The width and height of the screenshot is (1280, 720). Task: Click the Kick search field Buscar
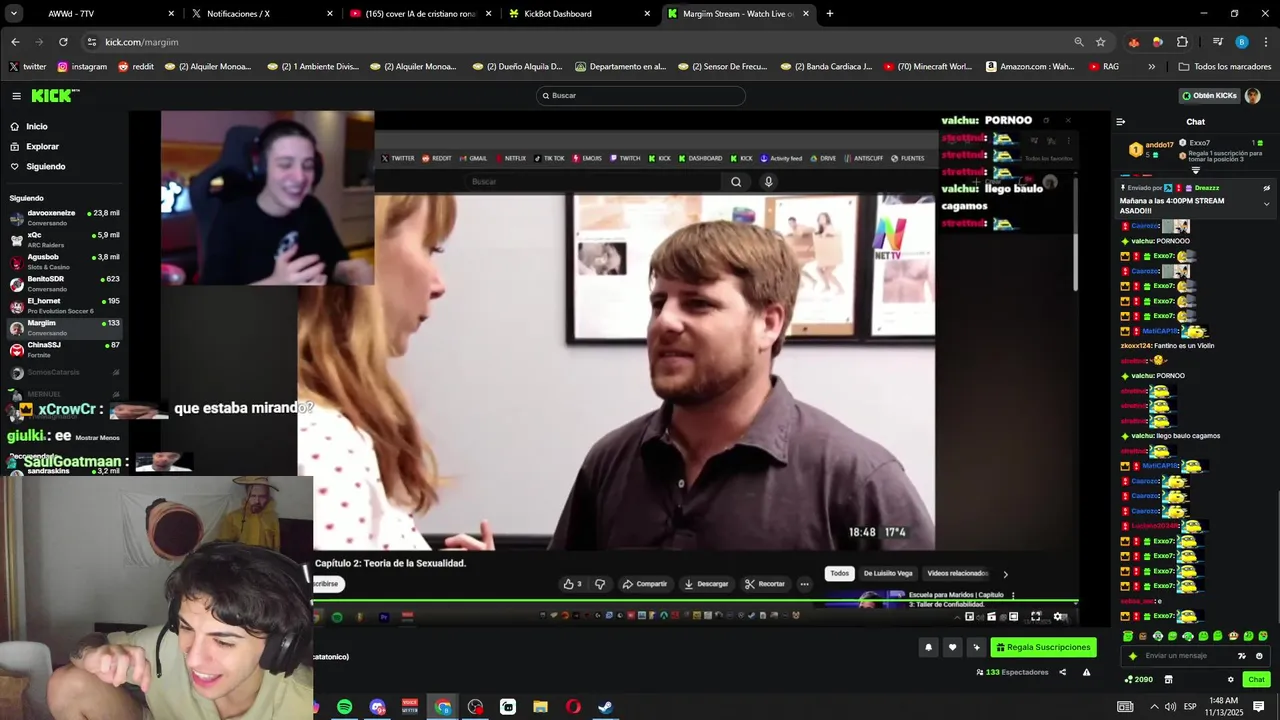(640, 96)
